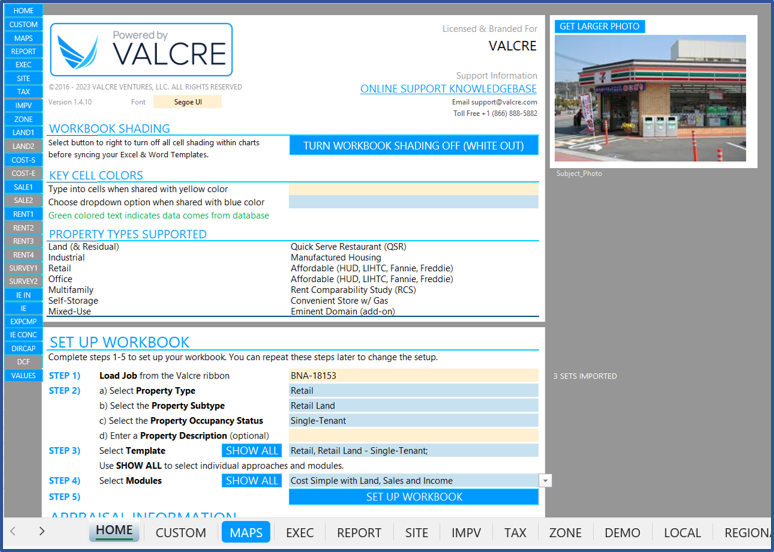Switch to the DEMO sheet tab

pyautogui.click(x=622, y=533)
